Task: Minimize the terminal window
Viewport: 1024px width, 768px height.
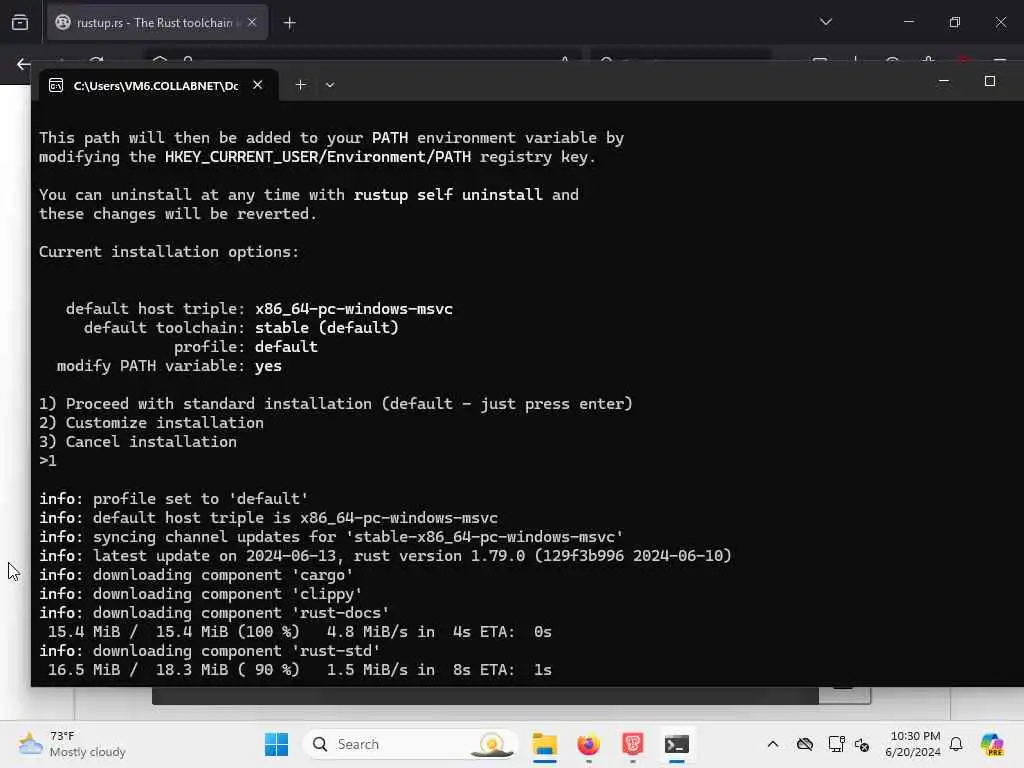Action: click(944, 82)
